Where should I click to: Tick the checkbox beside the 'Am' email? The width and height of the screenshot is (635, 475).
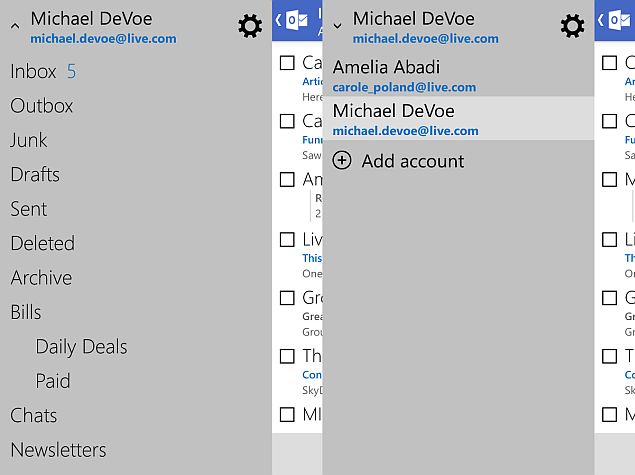click(287, 180)
